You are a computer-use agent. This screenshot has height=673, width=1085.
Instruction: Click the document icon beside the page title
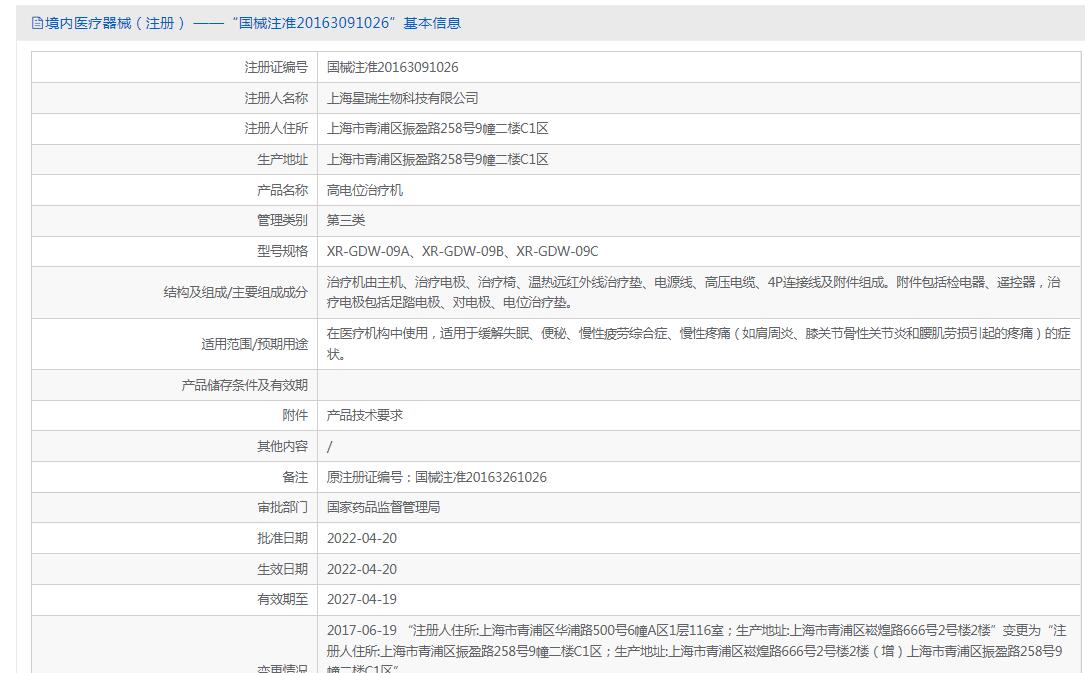pos(37,23)
